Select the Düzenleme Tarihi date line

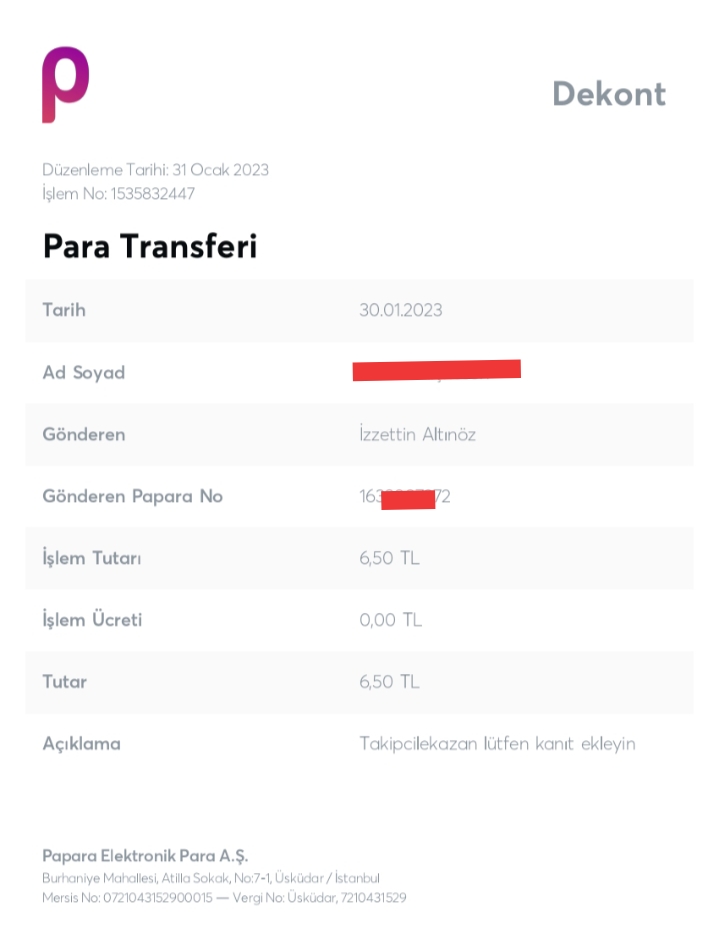tap(155, 169)
